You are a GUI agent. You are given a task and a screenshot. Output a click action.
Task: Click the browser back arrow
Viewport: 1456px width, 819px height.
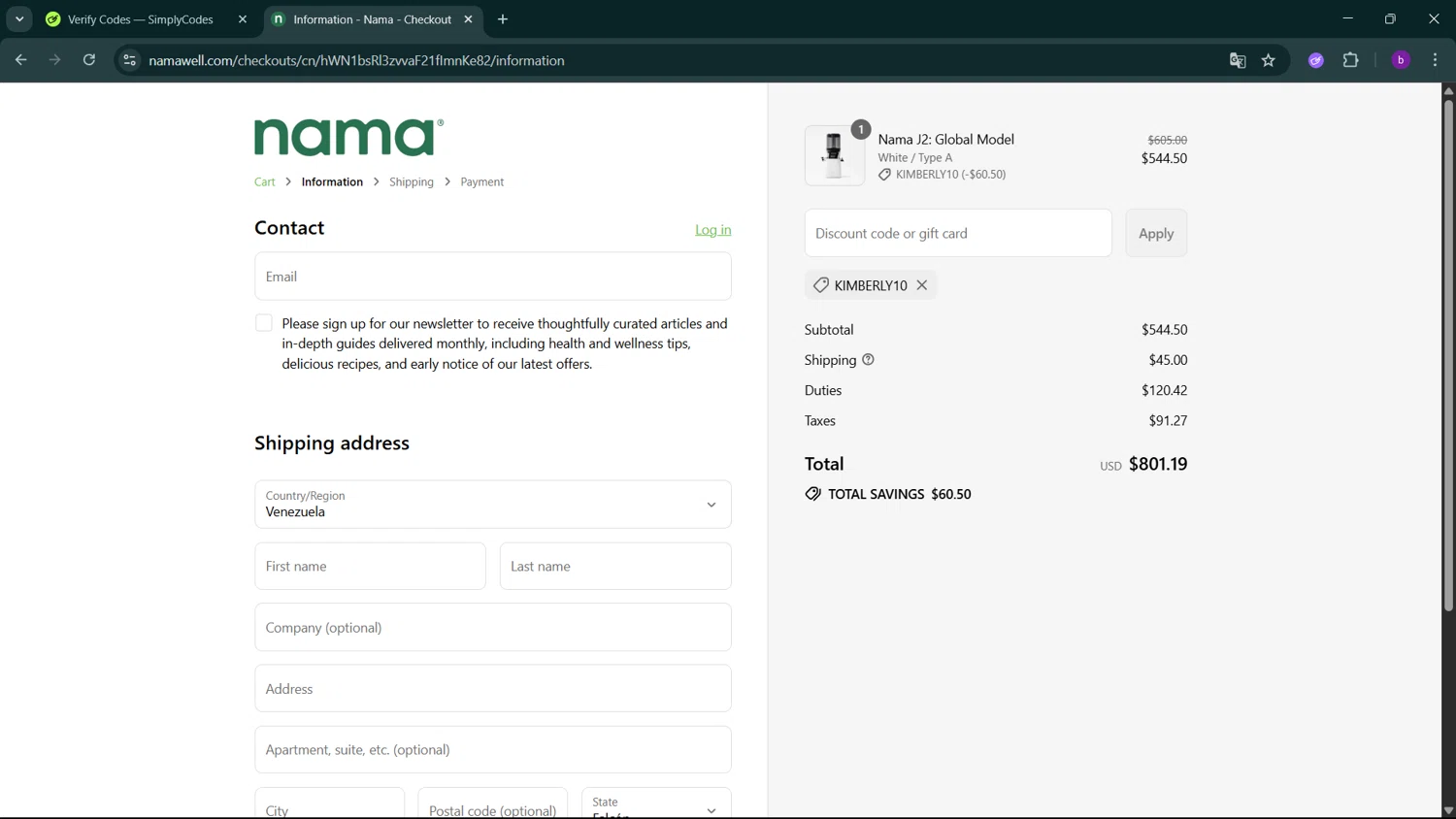[20, 60]
